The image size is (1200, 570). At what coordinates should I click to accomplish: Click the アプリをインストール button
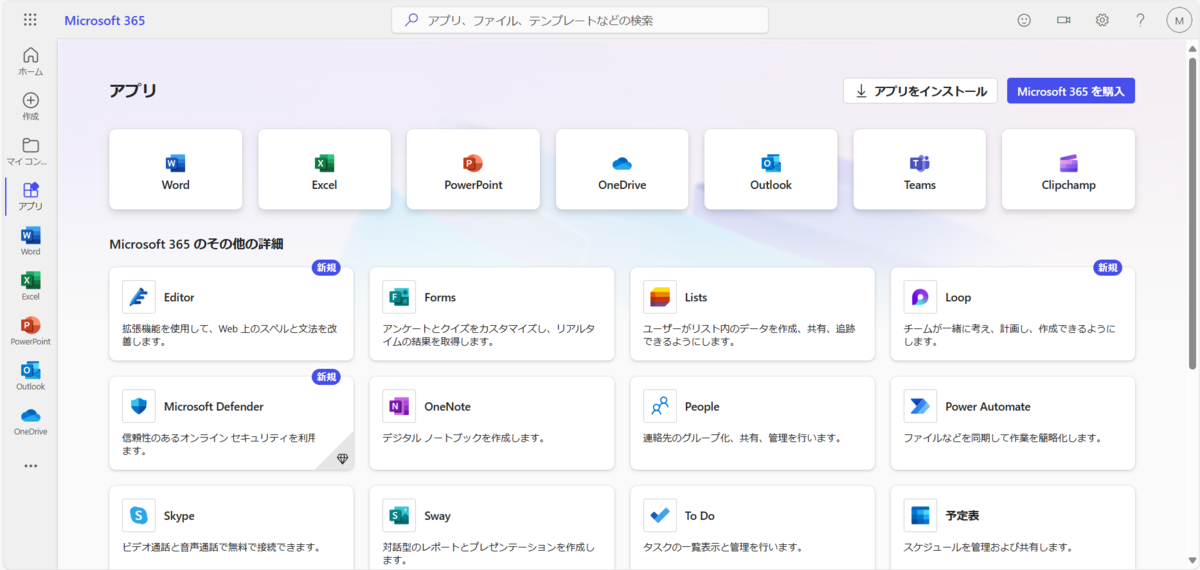tap(921, 91)
